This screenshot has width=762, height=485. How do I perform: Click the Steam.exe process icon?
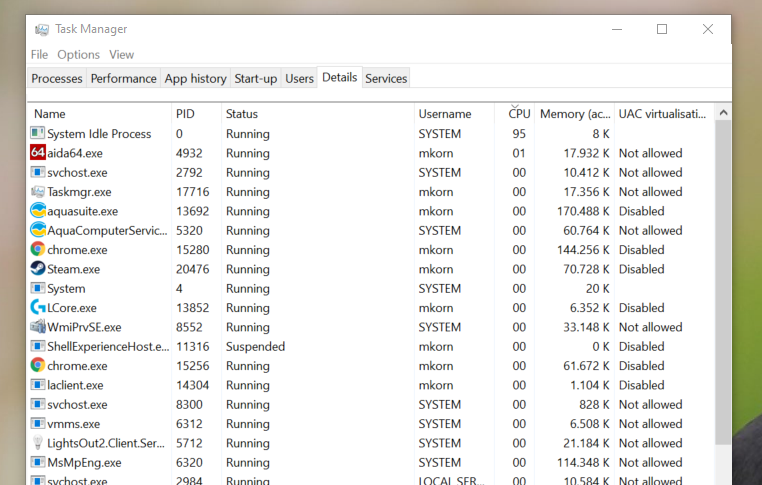(x=37, y=268)
